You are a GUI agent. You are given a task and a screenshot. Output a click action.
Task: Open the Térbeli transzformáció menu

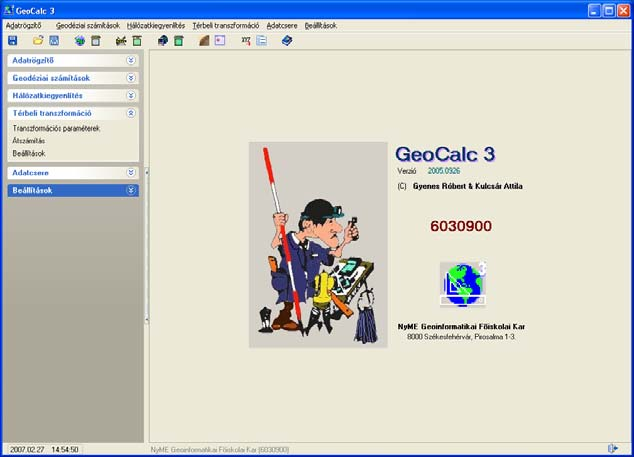pyautogui.click(x=226, y=25)
